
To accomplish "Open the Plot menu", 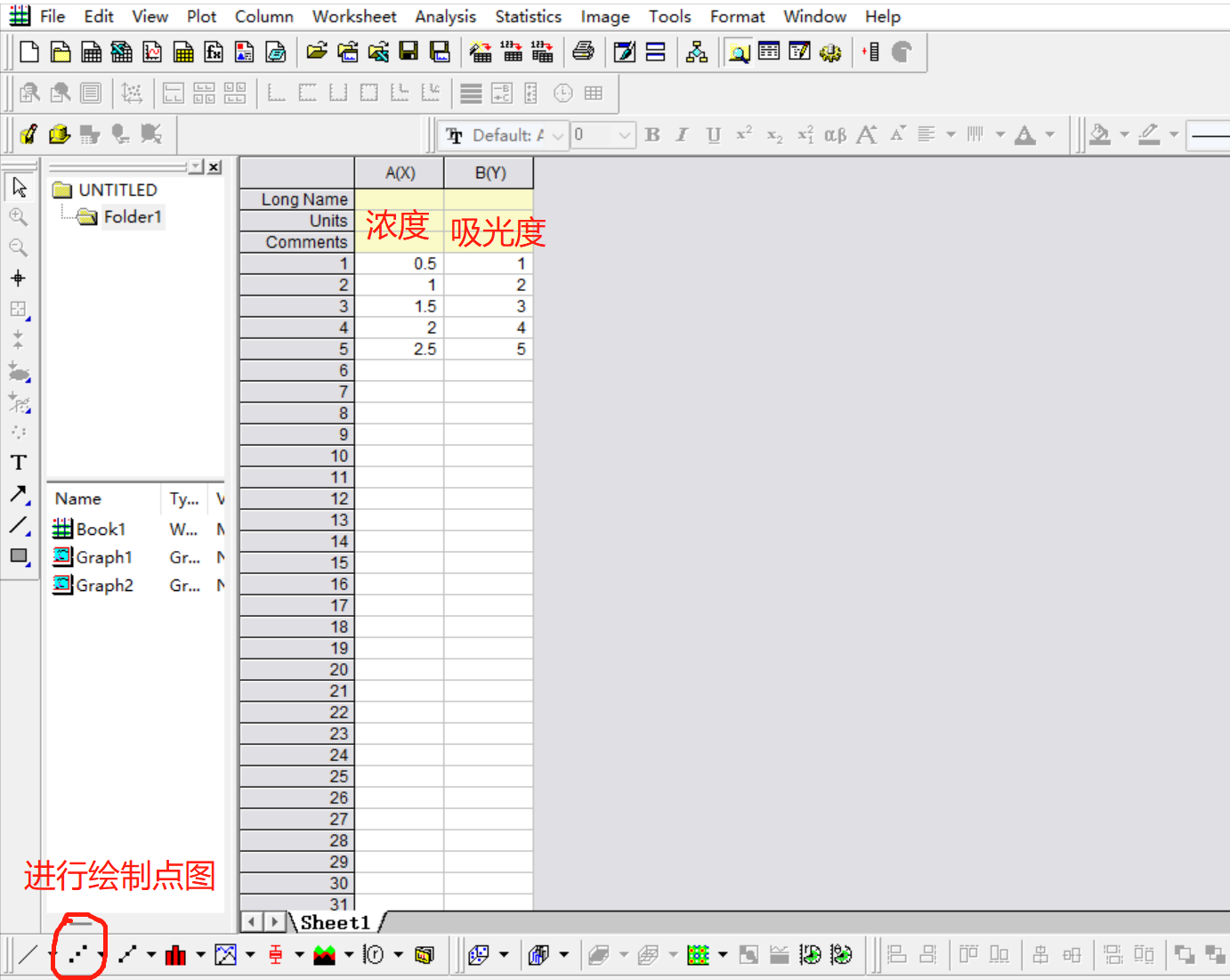I will tap(201, 17).
